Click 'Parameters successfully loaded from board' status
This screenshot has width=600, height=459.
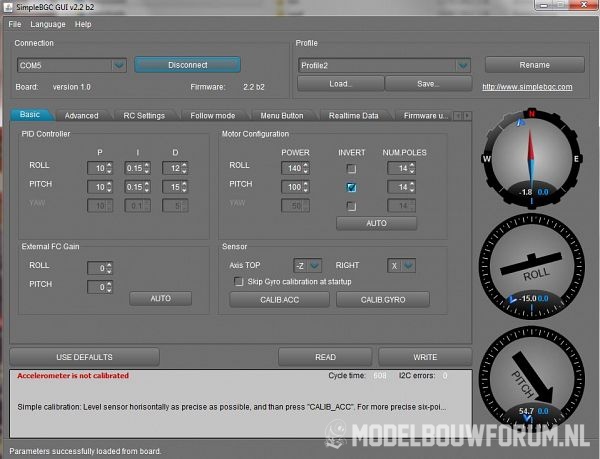85,451
